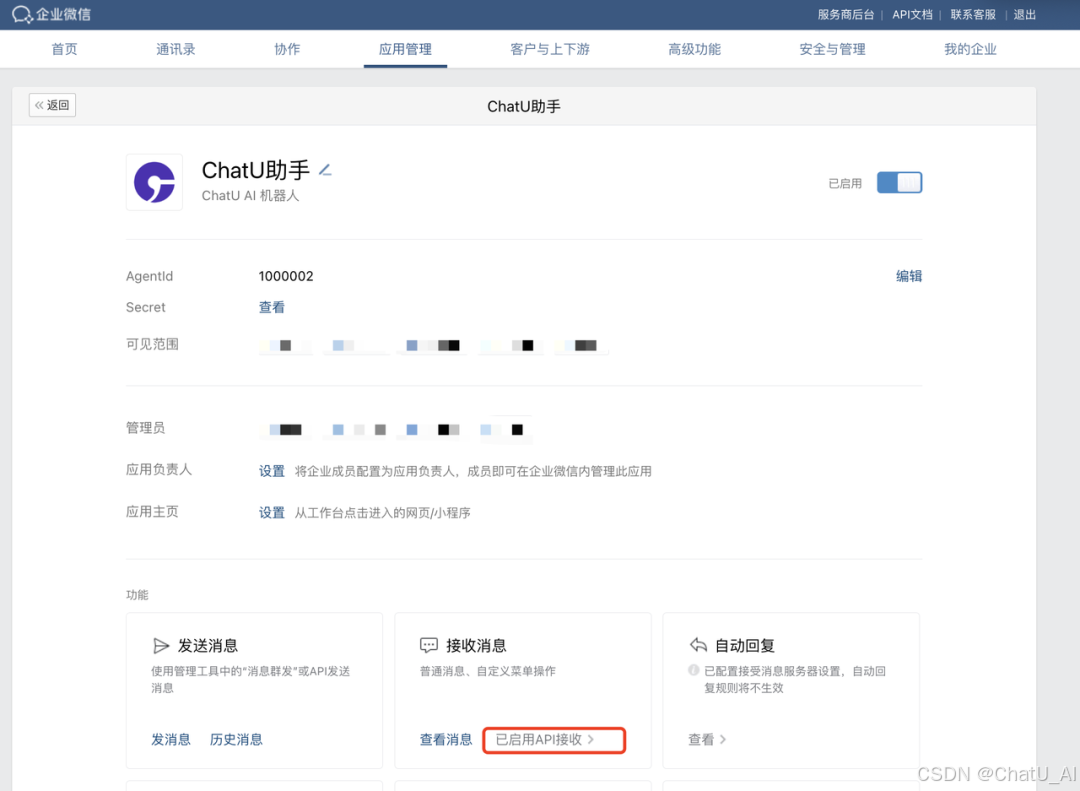
Task: Turn off the 已启用 switch
Action: (899, 183)
